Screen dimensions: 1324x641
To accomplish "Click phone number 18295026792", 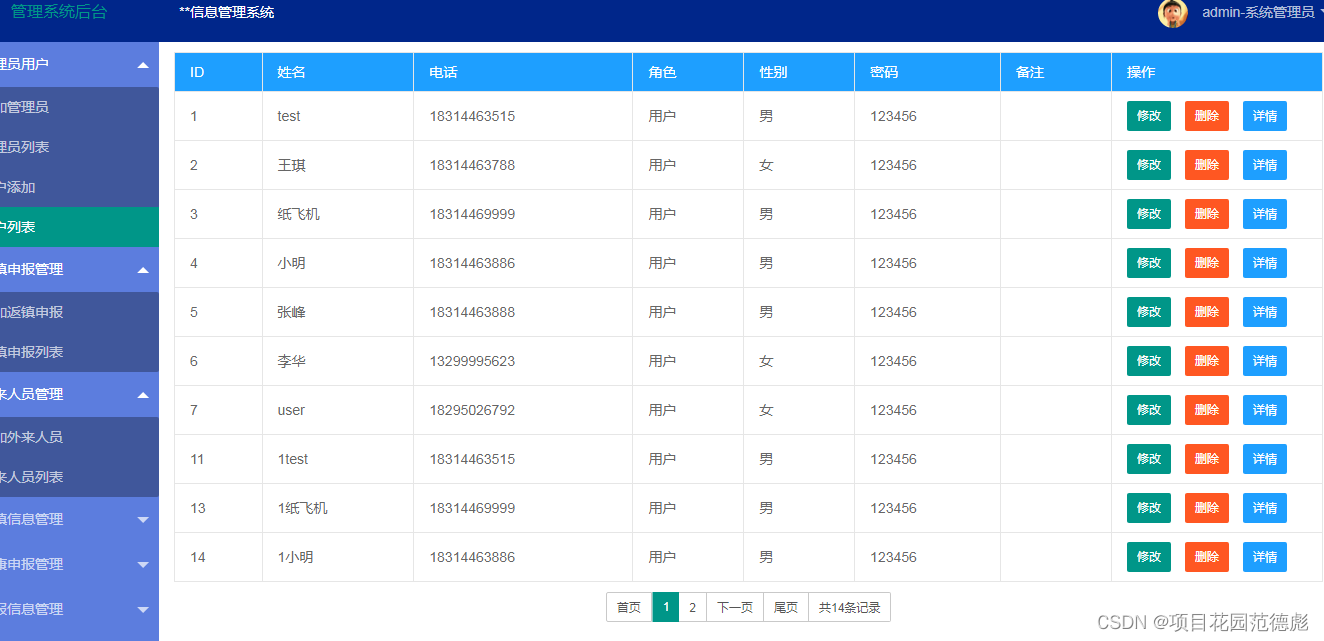I will click(472, 410).
